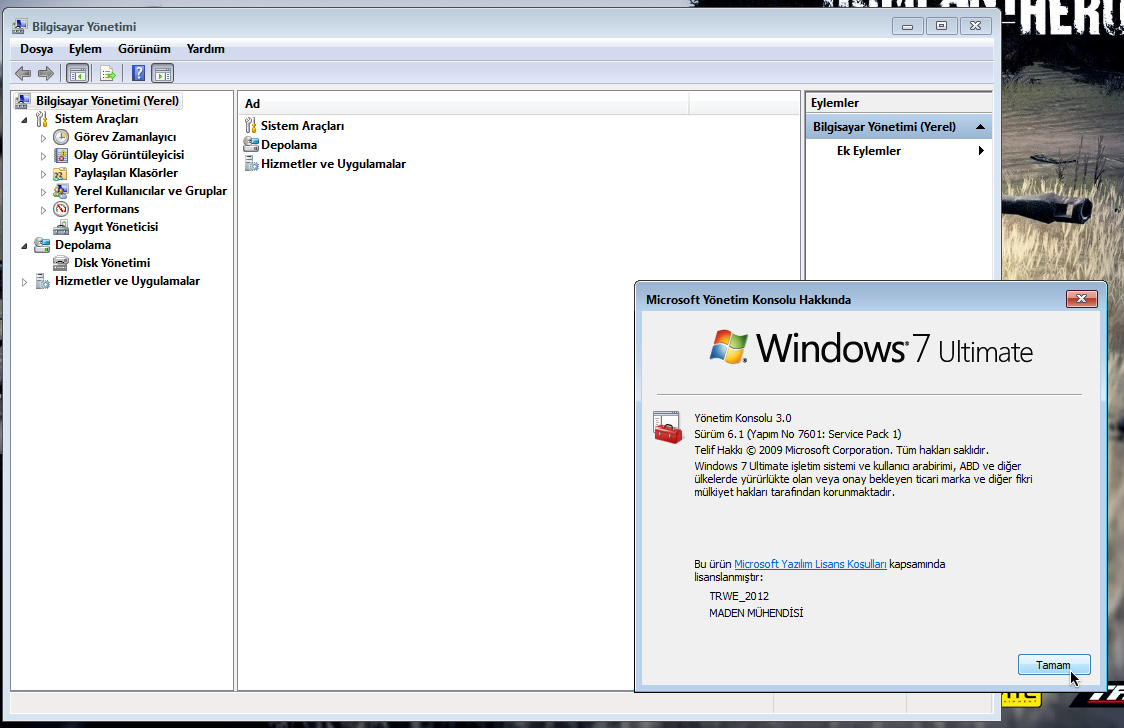
Task: Click Ek Eylemler in the Eylemler pane
Action: (869, 150)
